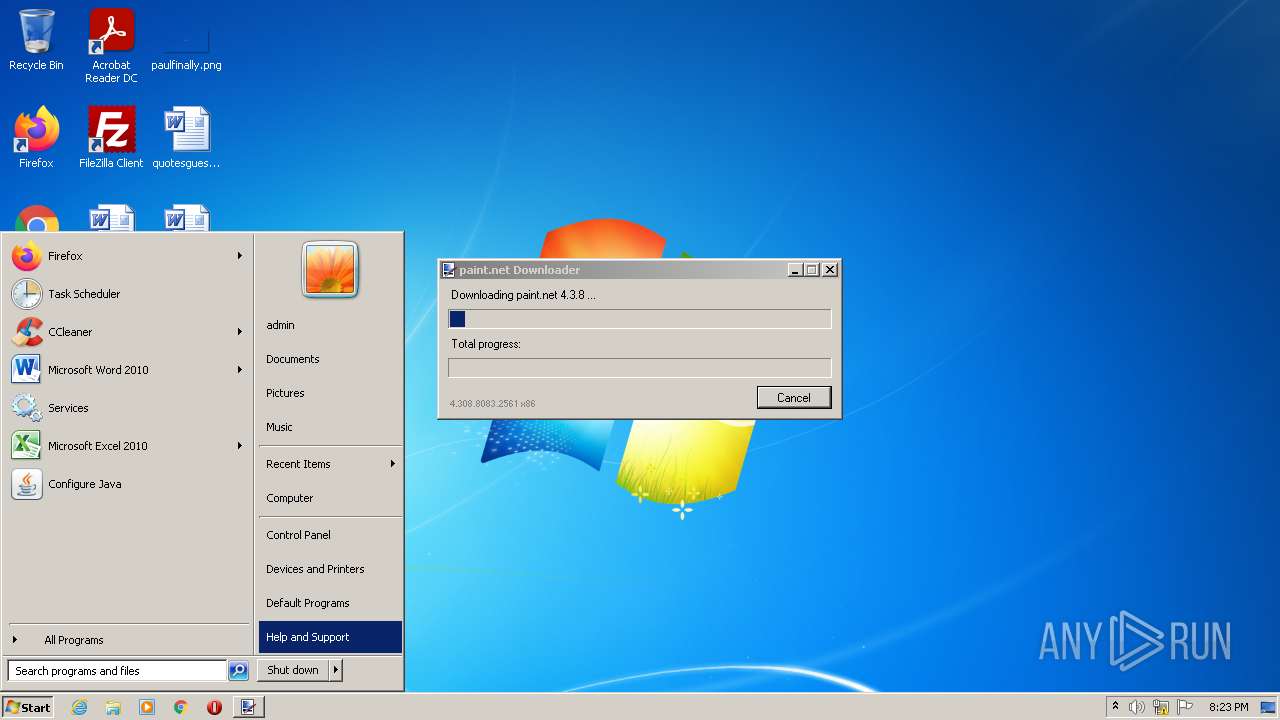This screenshot has height=720, width=1280.
Task: Select the quotesgues Word document on desktop
Action: 186,138
